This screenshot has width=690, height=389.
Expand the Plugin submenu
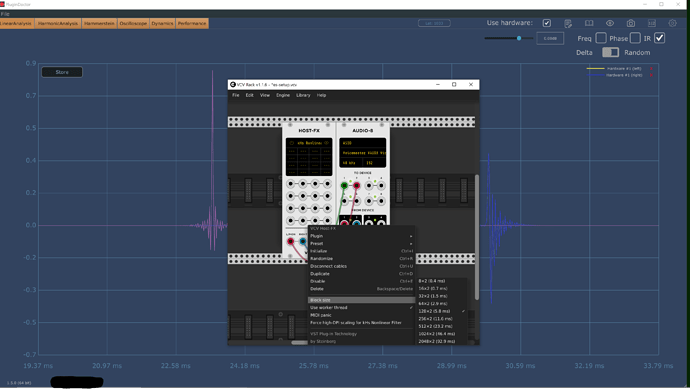click(361, 236)
